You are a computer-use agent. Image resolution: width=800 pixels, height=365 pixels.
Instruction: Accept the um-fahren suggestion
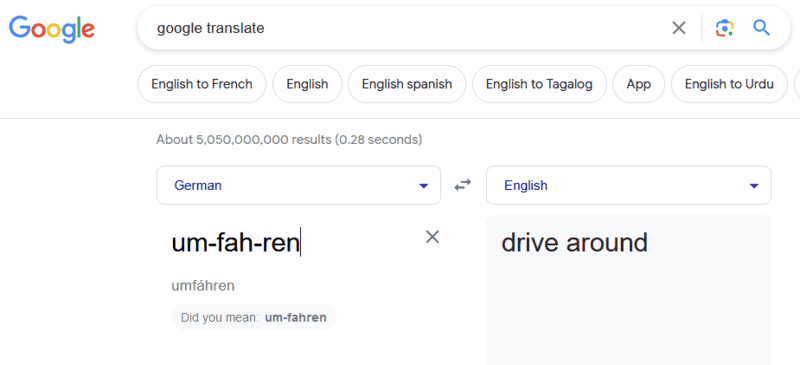[x=254, y=318]
